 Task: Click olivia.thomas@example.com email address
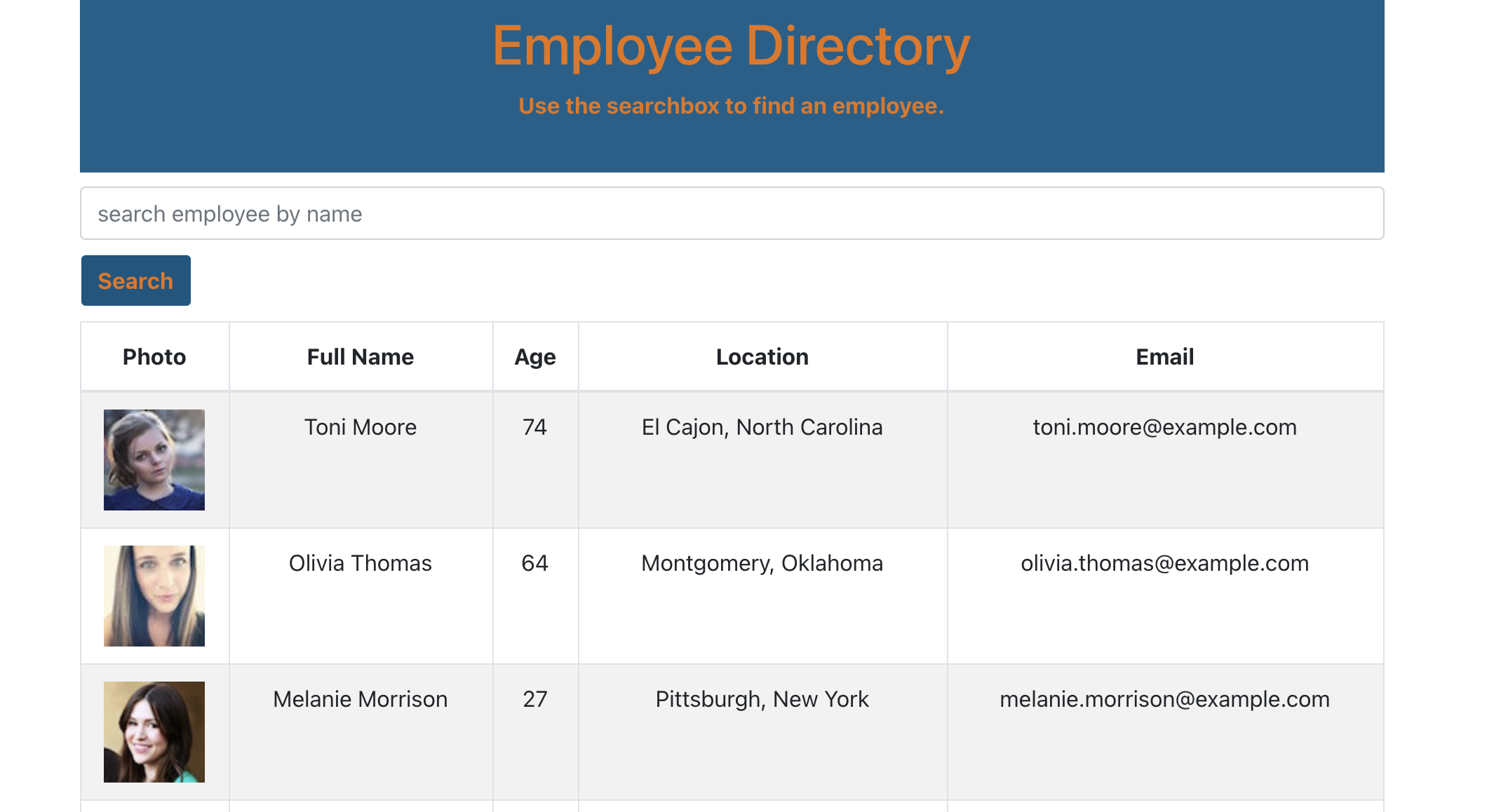1164,562
